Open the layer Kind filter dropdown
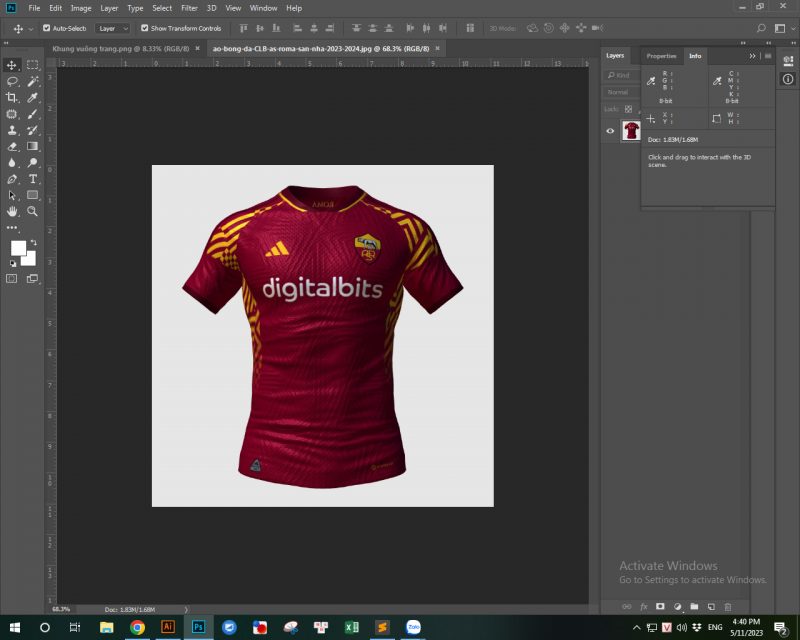This screenshot has height=640, width=800. [x=622, y=76]
